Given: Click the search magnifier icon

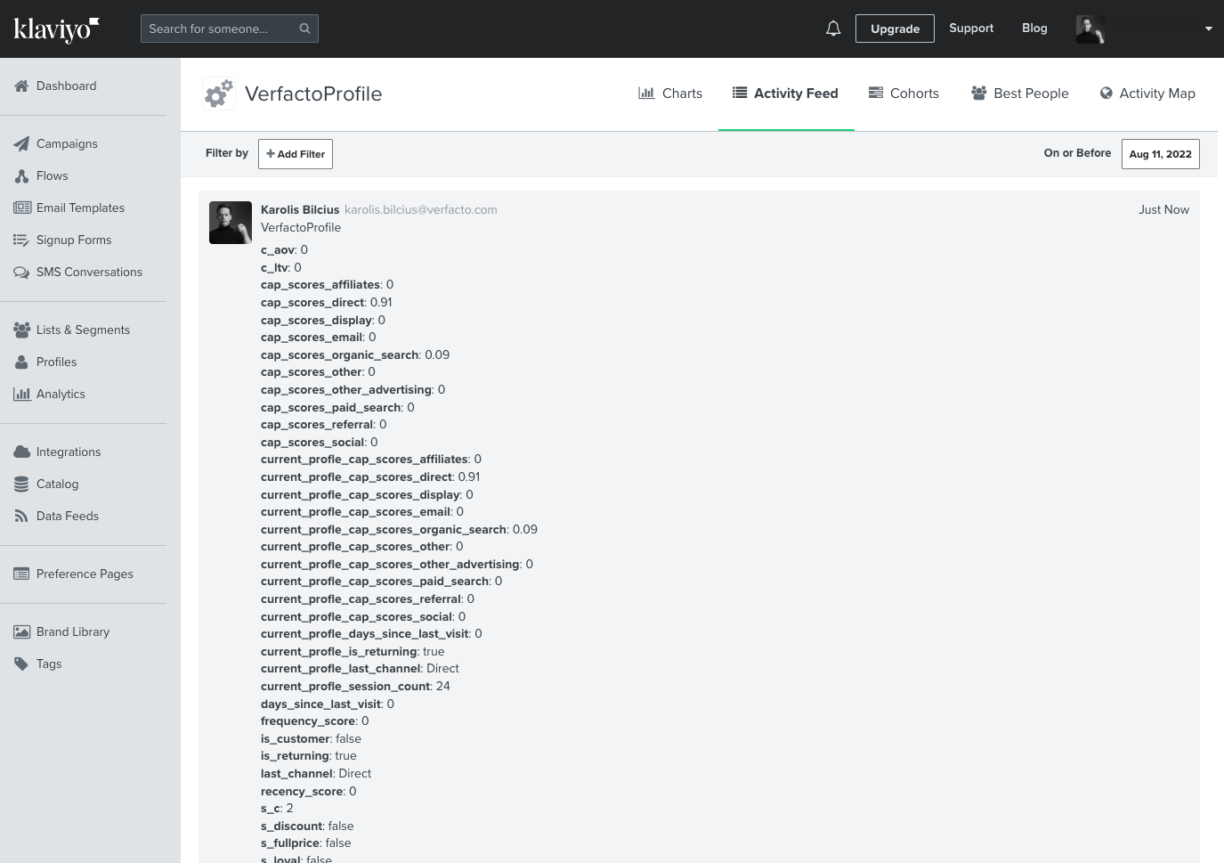Looking at the screenshot, I should [x=304, y=29].
